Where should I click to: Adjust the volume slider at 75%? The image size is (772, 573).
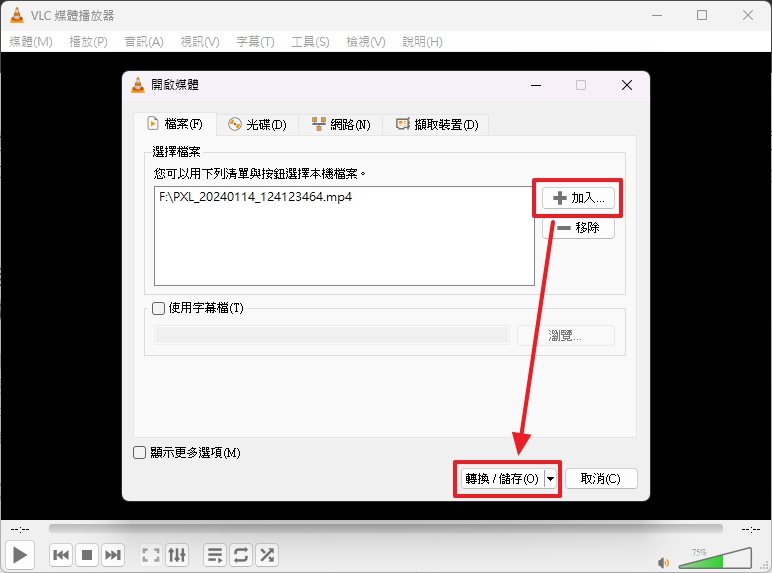point(722,558)
